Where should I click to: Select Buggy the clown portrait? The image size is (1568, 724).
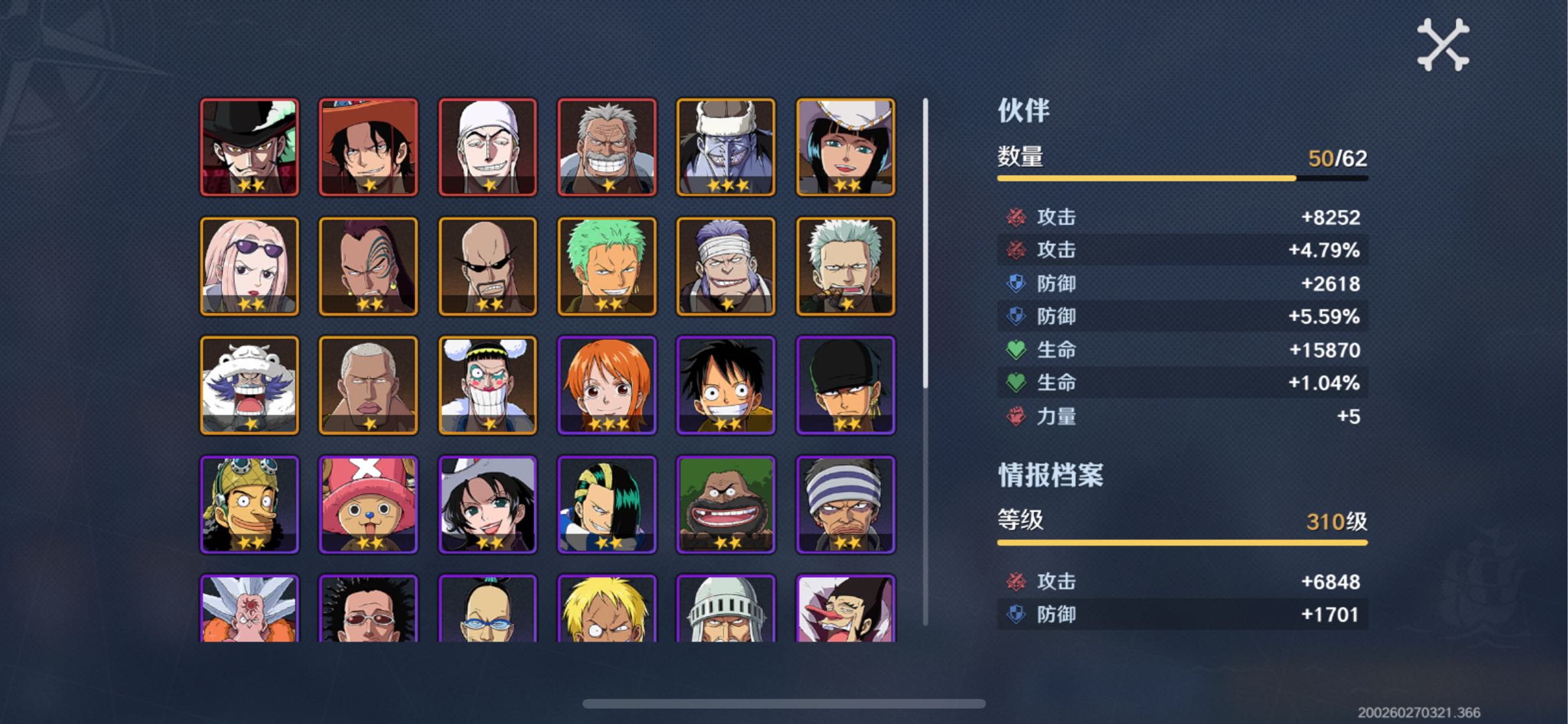[x=488, y=385]
